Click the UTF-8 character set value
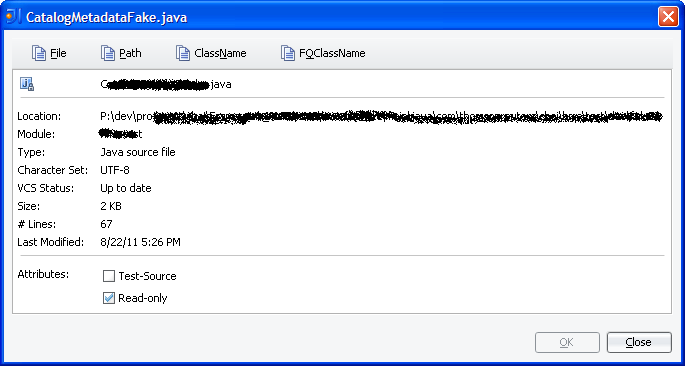Image resolution: width=685 pixels, height=366 pixels. tap(115, 170)
